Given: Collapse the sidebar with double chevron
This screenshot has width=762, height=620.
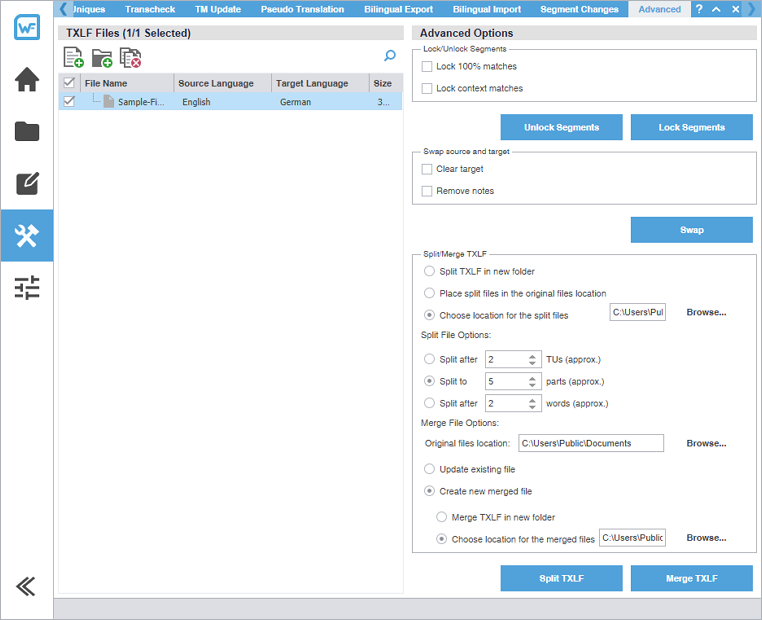Looking at the screenshot, I should tap(27, 587).
